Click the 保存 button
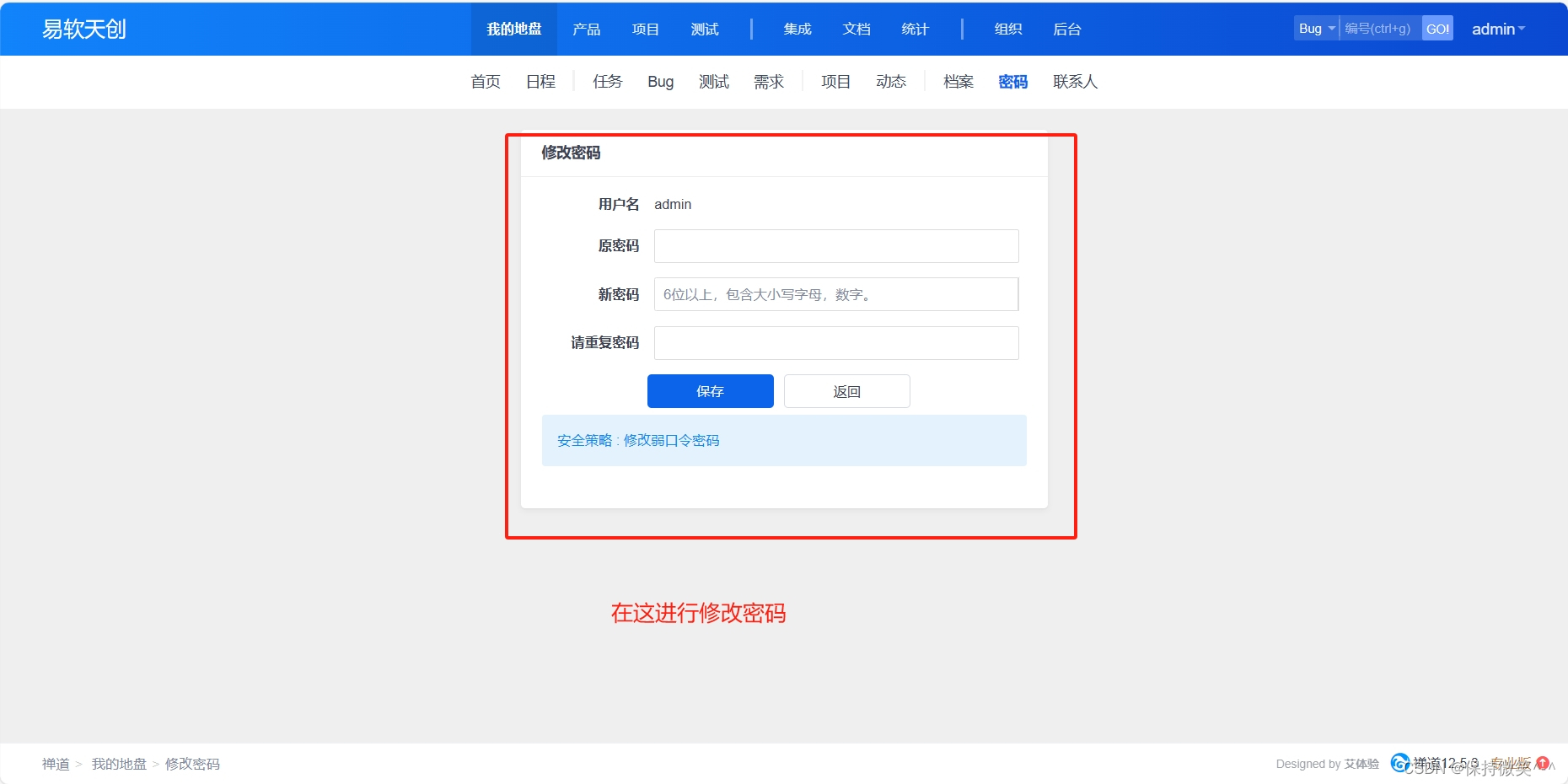This screenshot has width=1568, height=784. pos(711,391)
